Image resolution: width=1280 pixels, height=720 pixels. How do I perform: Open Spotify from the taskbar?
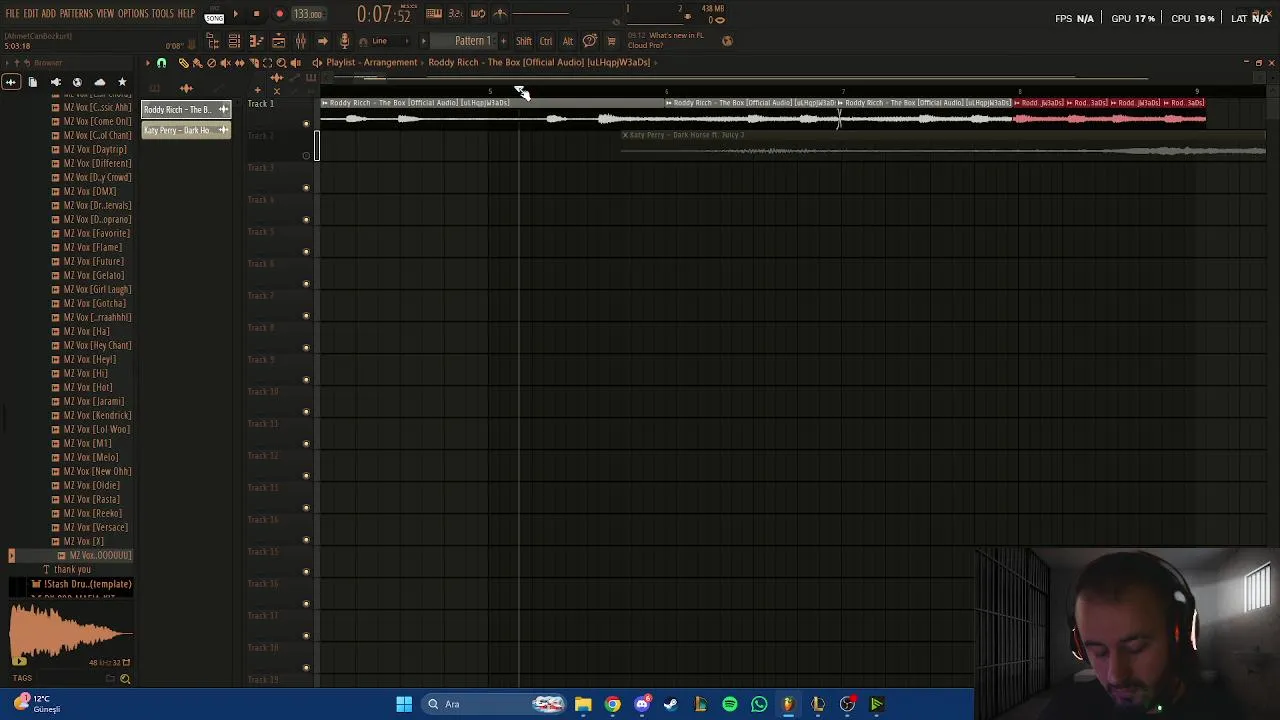point(730,704)
